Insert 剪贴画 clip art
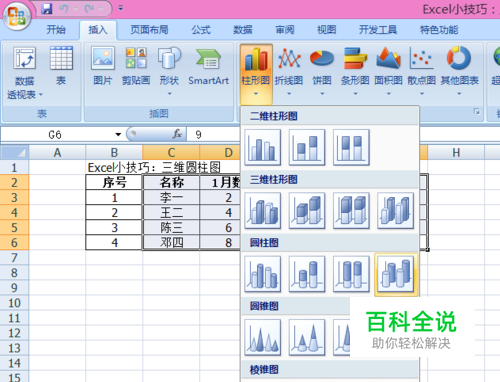Screen dimensions: 500x382 (136, 66)
